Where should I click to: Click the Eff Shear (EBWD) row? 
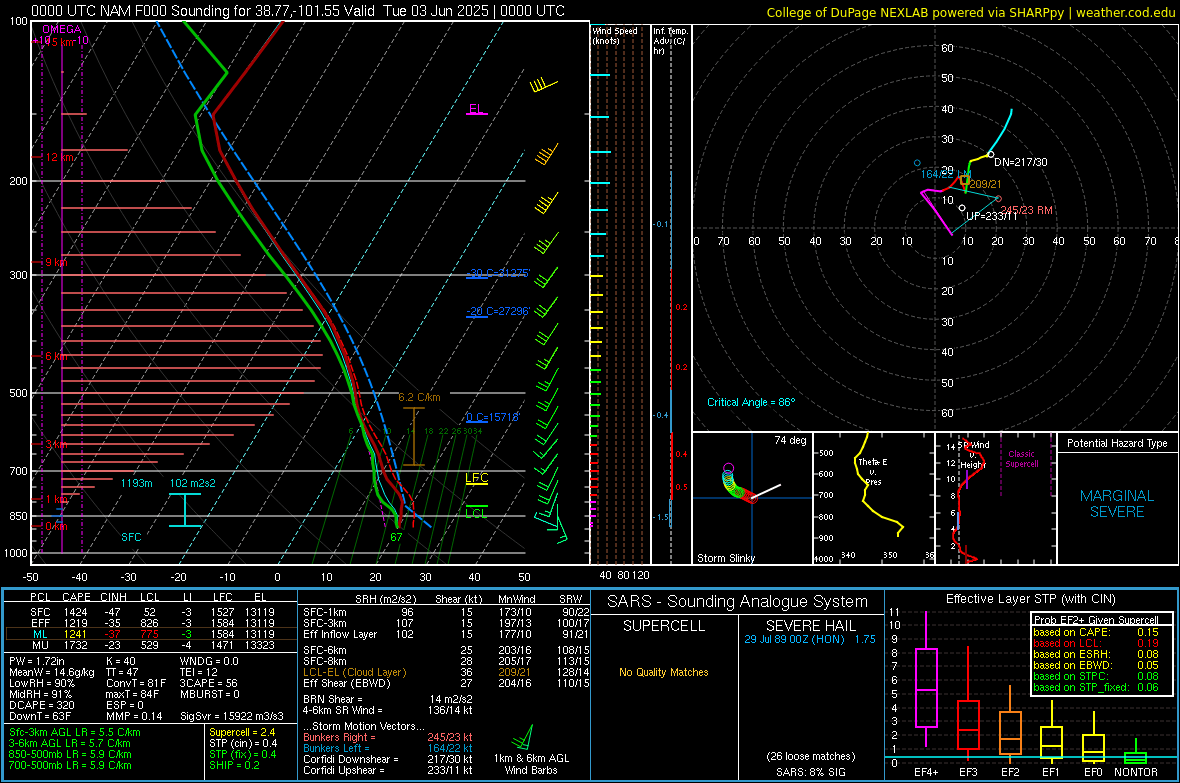446,683
